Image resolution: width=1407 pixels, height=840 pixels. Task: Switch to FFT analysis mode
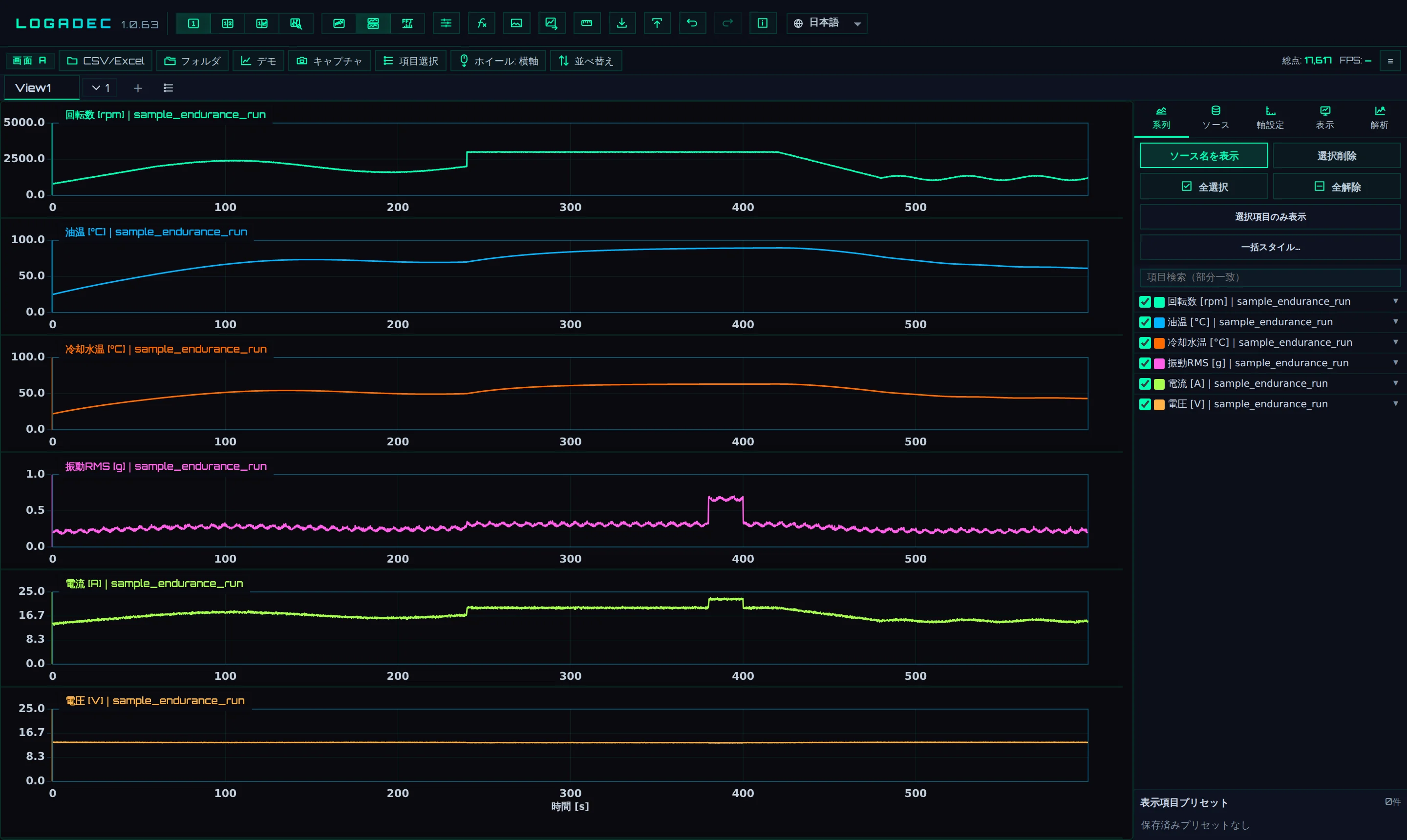(x=407, y=23)
